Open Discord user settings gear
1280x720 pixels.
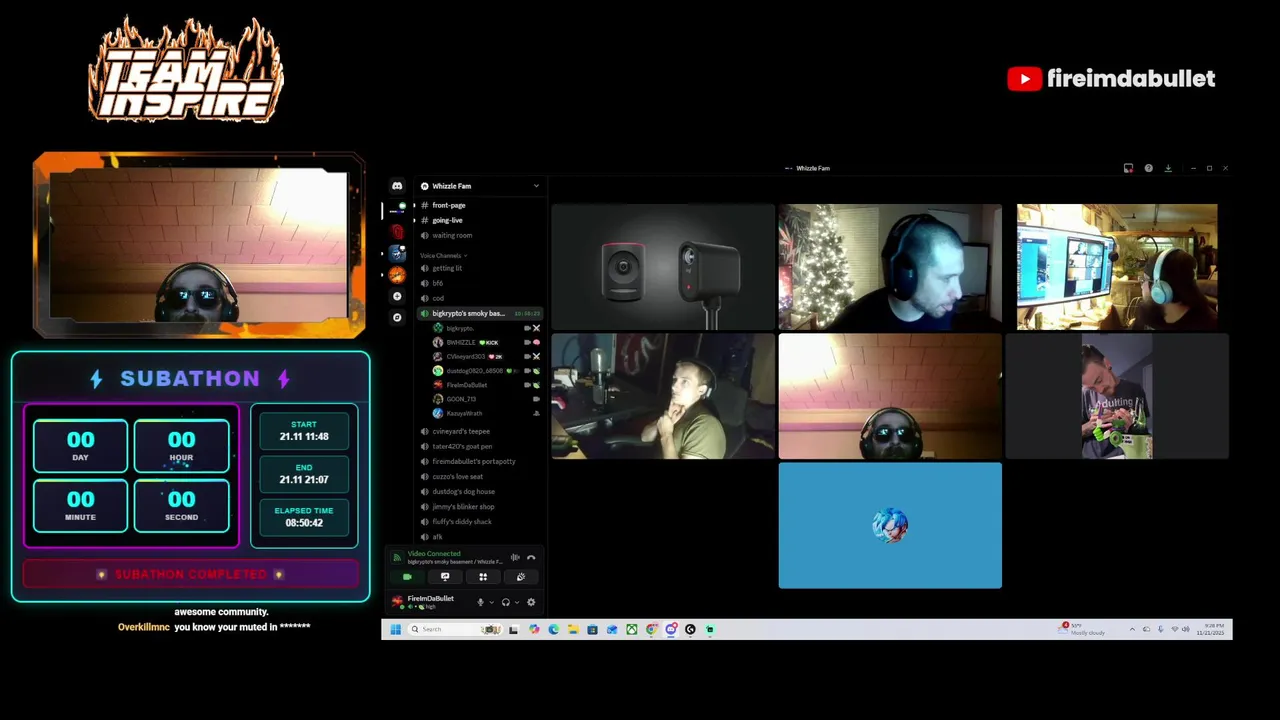coord(531,602)
